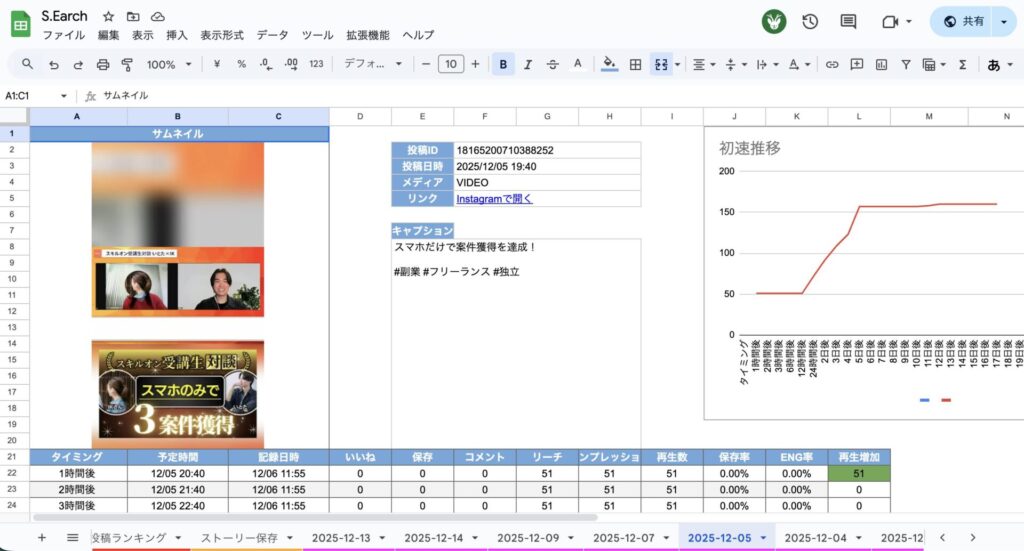Image resolution: width=1024 pixels, height=551 pixels.
Task: Open the データ menu
Action: [272, 34]
